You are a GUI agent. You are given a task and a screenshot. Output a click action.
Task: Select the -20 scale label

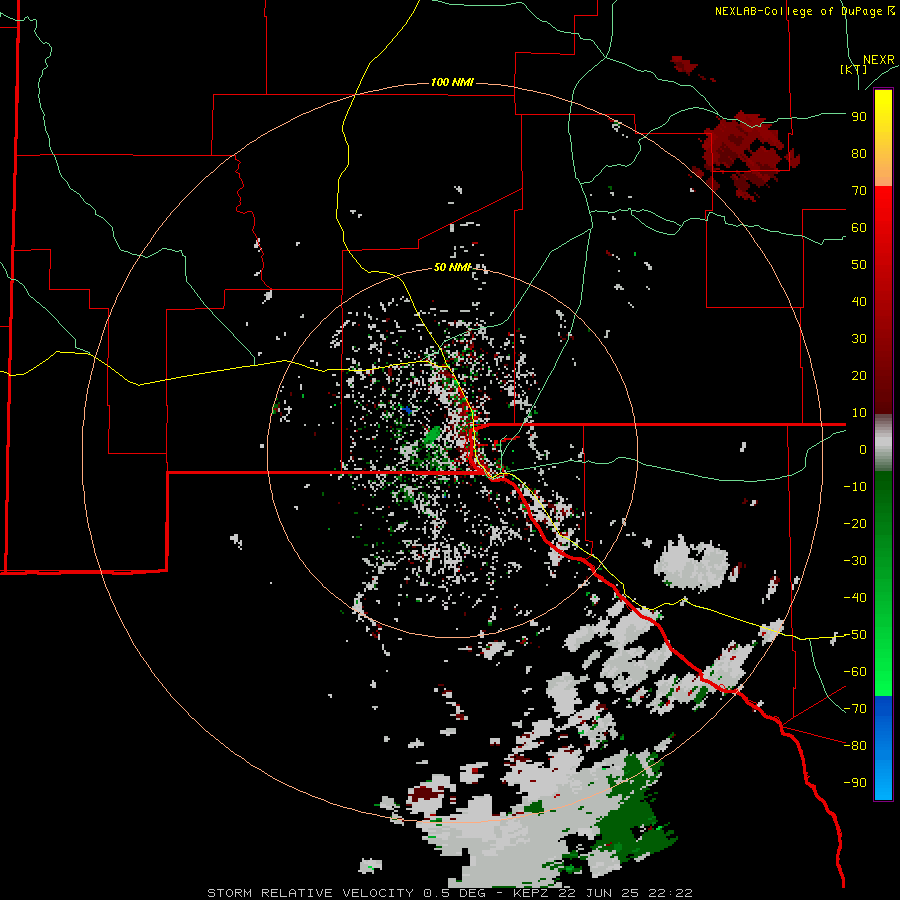pyautogui.click(x=855, y=524)
